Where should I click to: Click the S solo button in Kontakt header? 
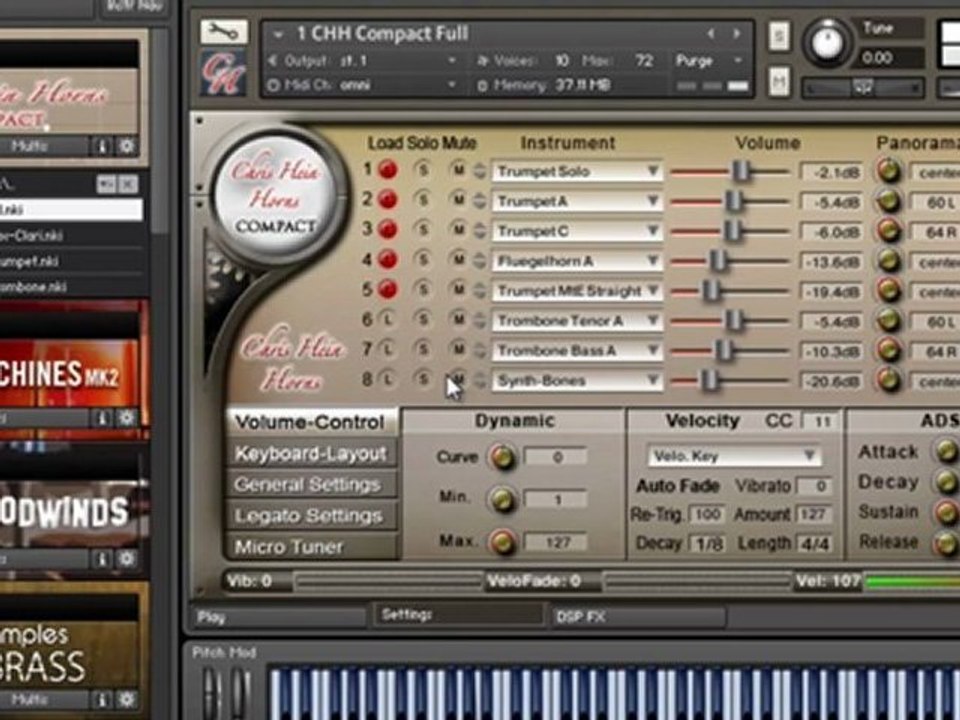[779, 37]
